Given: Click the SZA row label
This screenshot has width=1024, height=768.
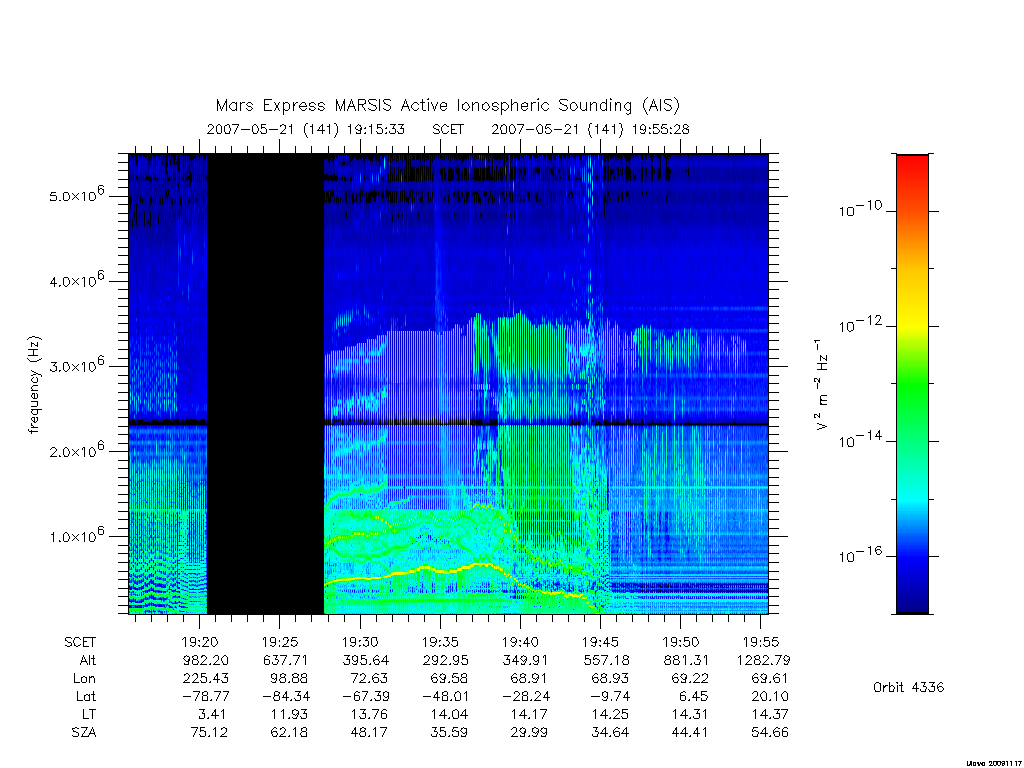Looking at the screenshot, I should coord(84,733).
